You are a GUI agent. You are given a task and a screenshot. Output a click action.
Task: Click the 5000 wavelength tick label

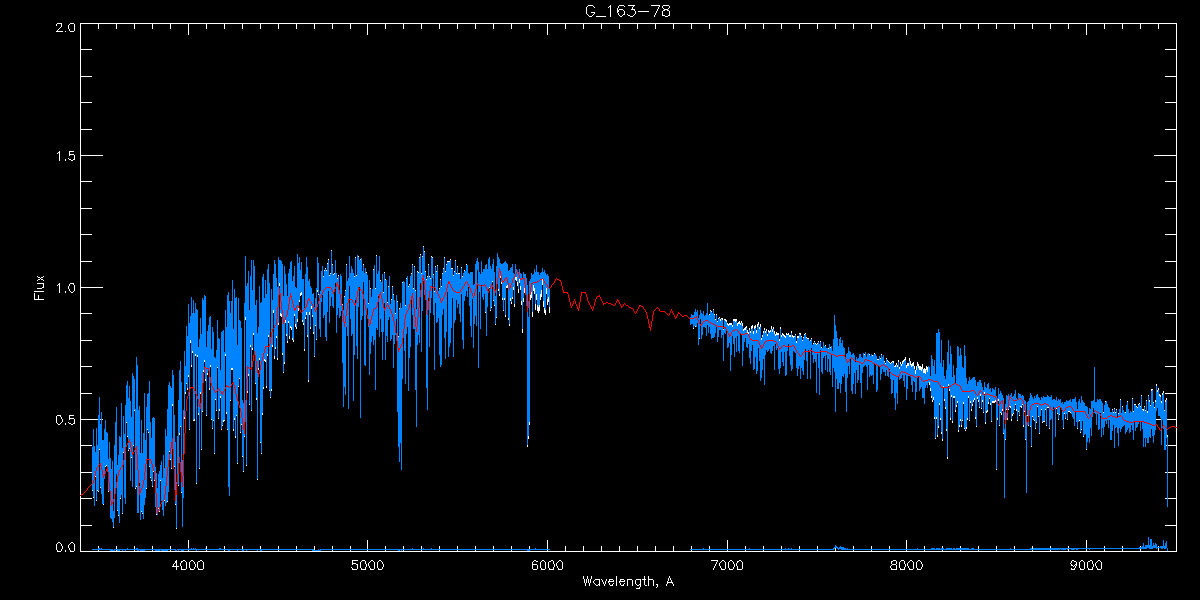(367, 565)
